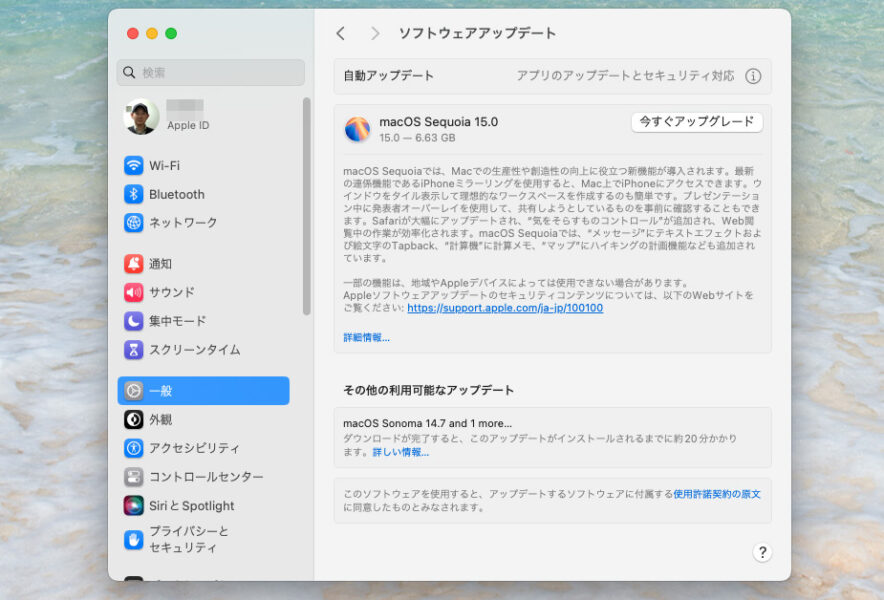This screenshot has width=884, height=600.
Task: Select 通知 in the sidebar
Action: (x=204, y=263)
